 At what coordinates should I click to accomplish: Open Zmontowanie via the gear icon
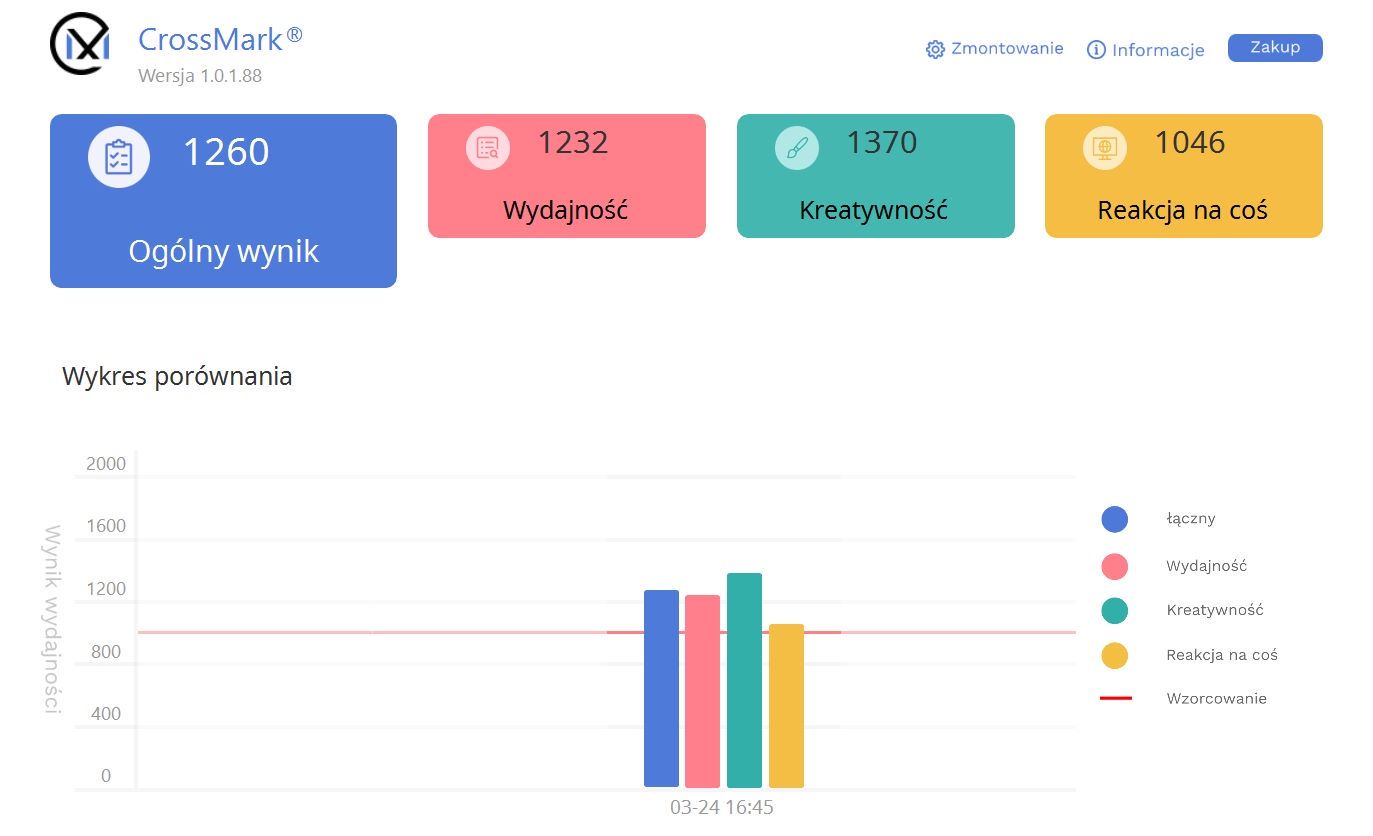coord(935,50)
